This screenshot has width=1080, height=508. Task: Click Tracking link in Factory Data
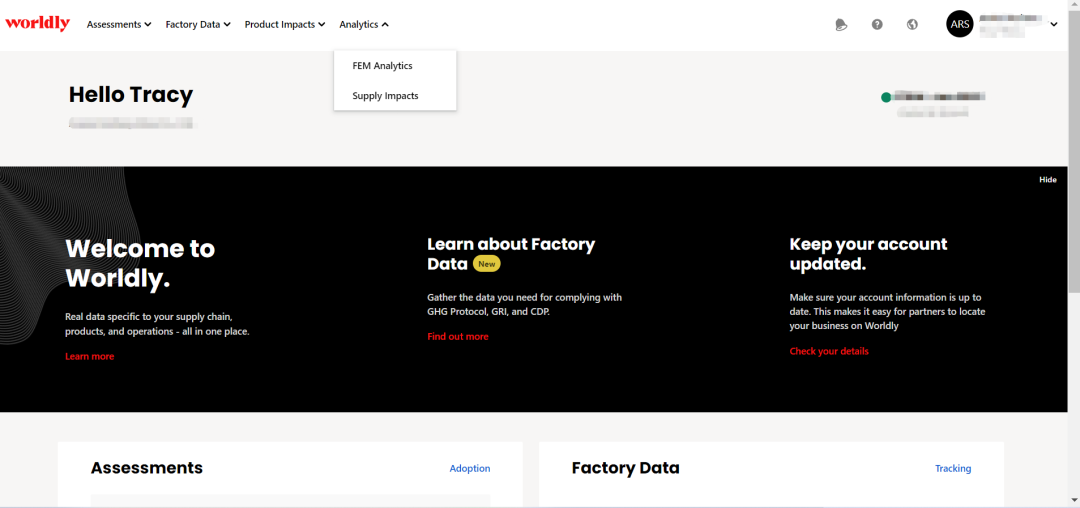pyautogui.click(x=952, y=468)
